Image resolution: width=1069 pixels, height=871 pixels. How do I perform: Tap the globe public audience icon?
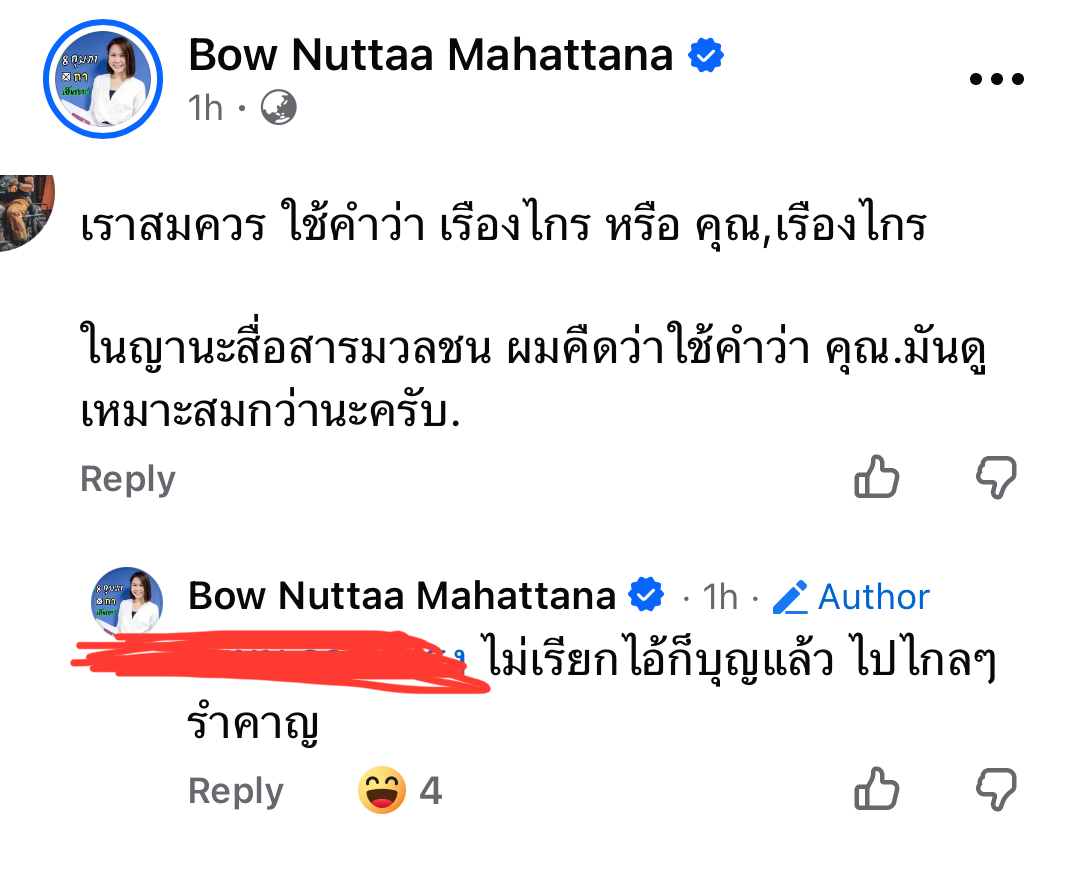278,107
